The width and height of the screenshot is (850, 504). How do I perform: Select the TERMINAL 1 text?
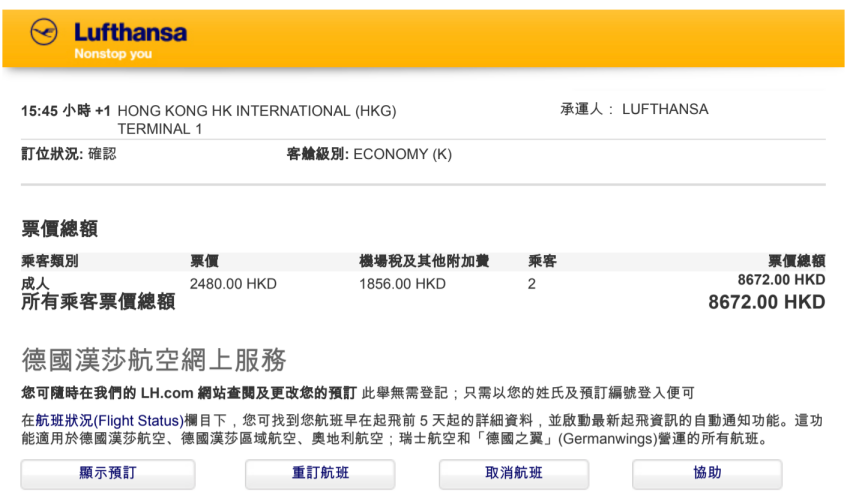pos(160,129)
